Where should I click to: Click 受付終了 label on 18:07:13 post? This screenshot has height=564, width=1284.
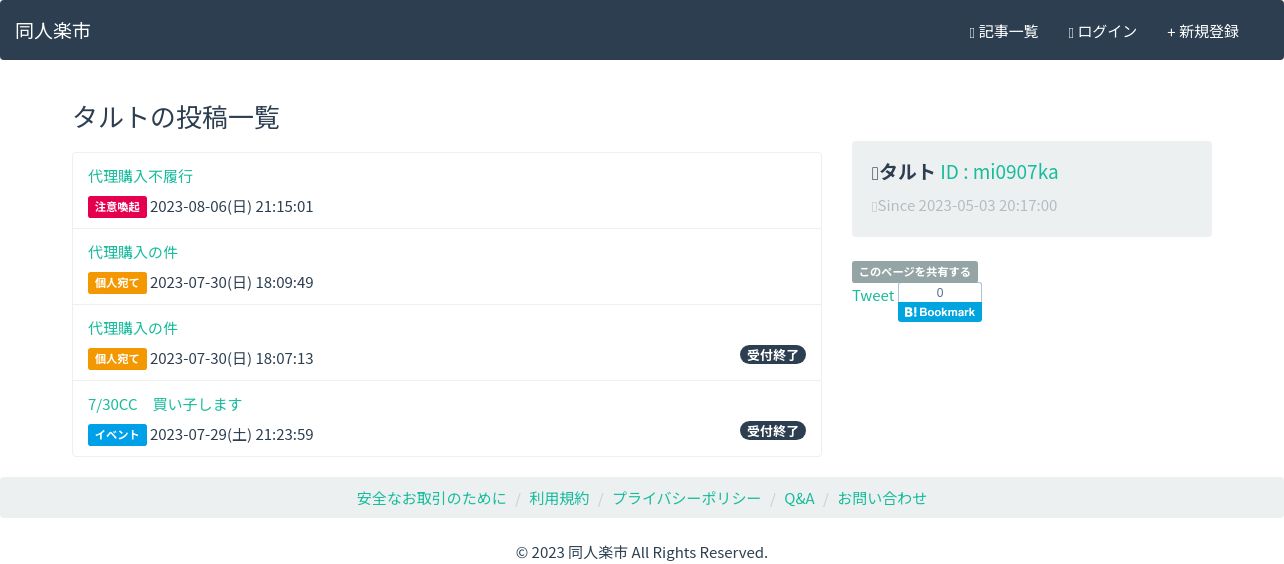click(x=773, y=355)
